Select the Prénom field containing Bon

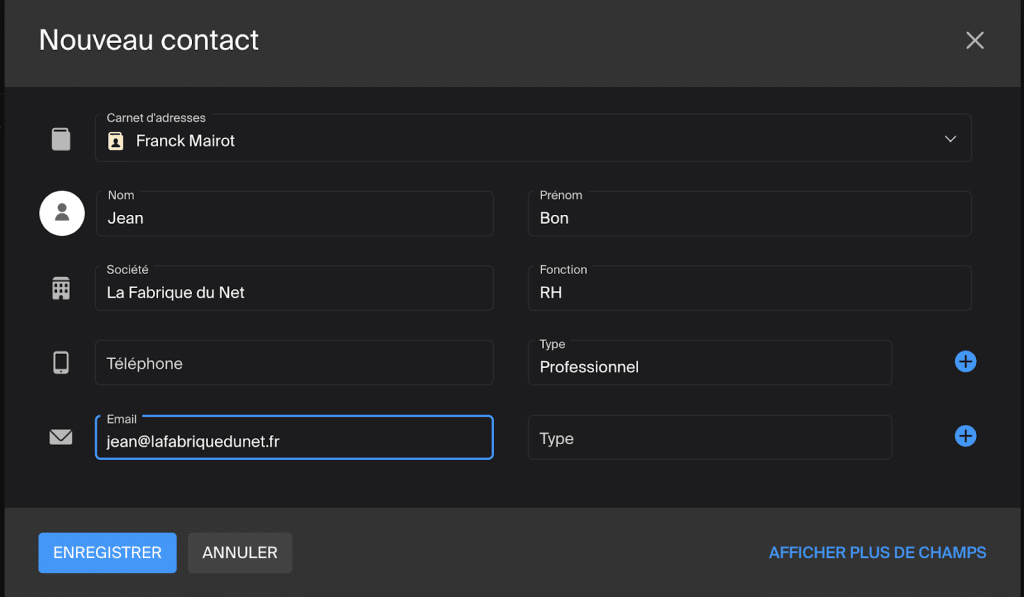coord(749,215)
